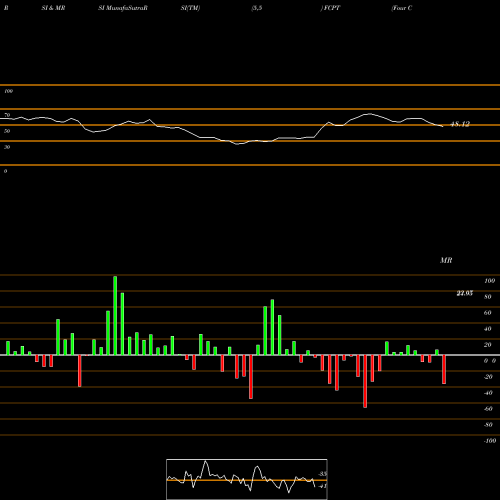Click the '(5,5' parameter text

click(257, 8)
